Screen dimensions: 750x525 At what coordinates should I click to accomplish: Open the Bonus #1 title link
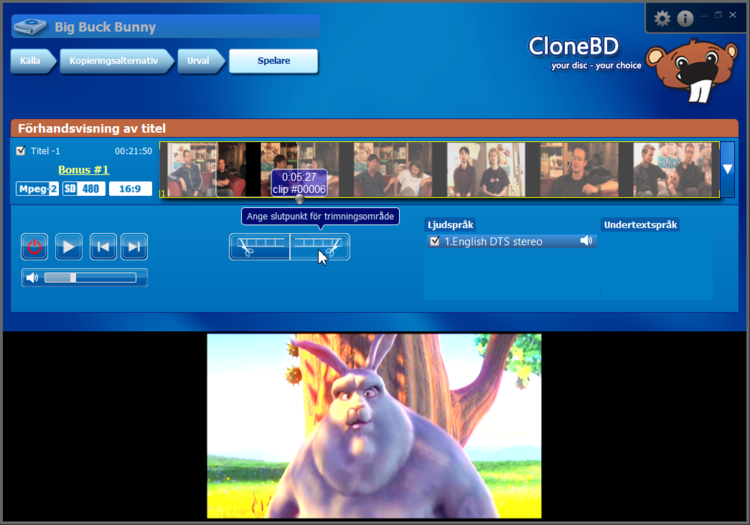(x=84, y=170)
